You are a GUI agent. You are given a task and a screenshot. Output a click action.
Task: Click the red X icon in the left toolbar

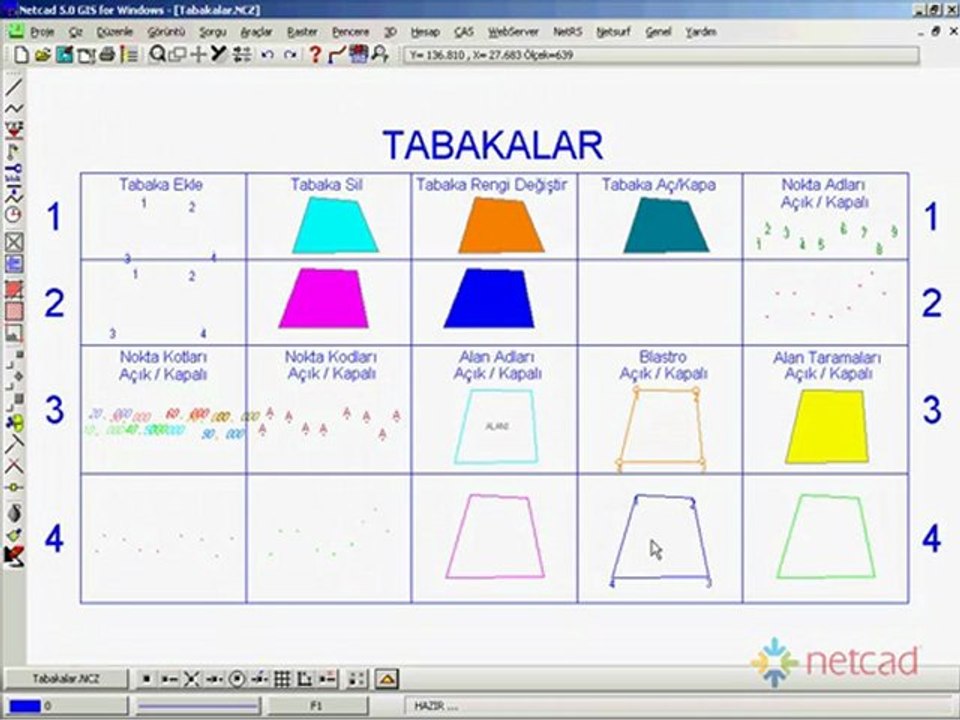[14, 467]
